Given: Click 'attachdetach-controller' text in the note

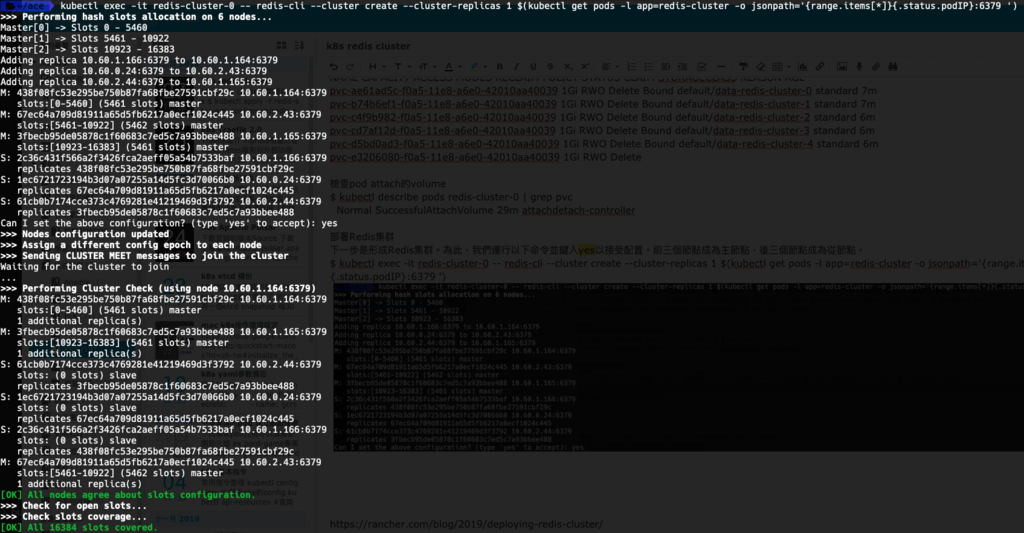Looking at the screenshot, I should (579, 210).
